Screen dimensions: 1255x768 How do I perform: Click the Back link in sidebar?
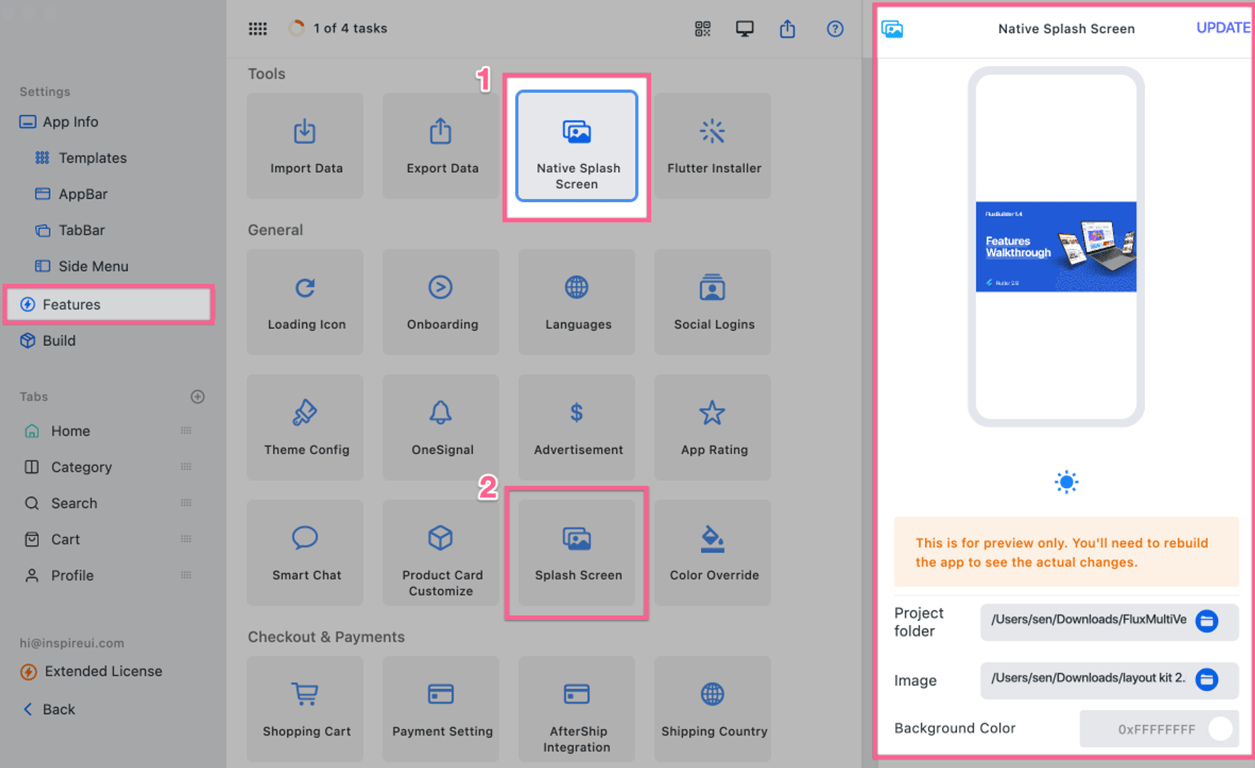(x=49, y=709)
